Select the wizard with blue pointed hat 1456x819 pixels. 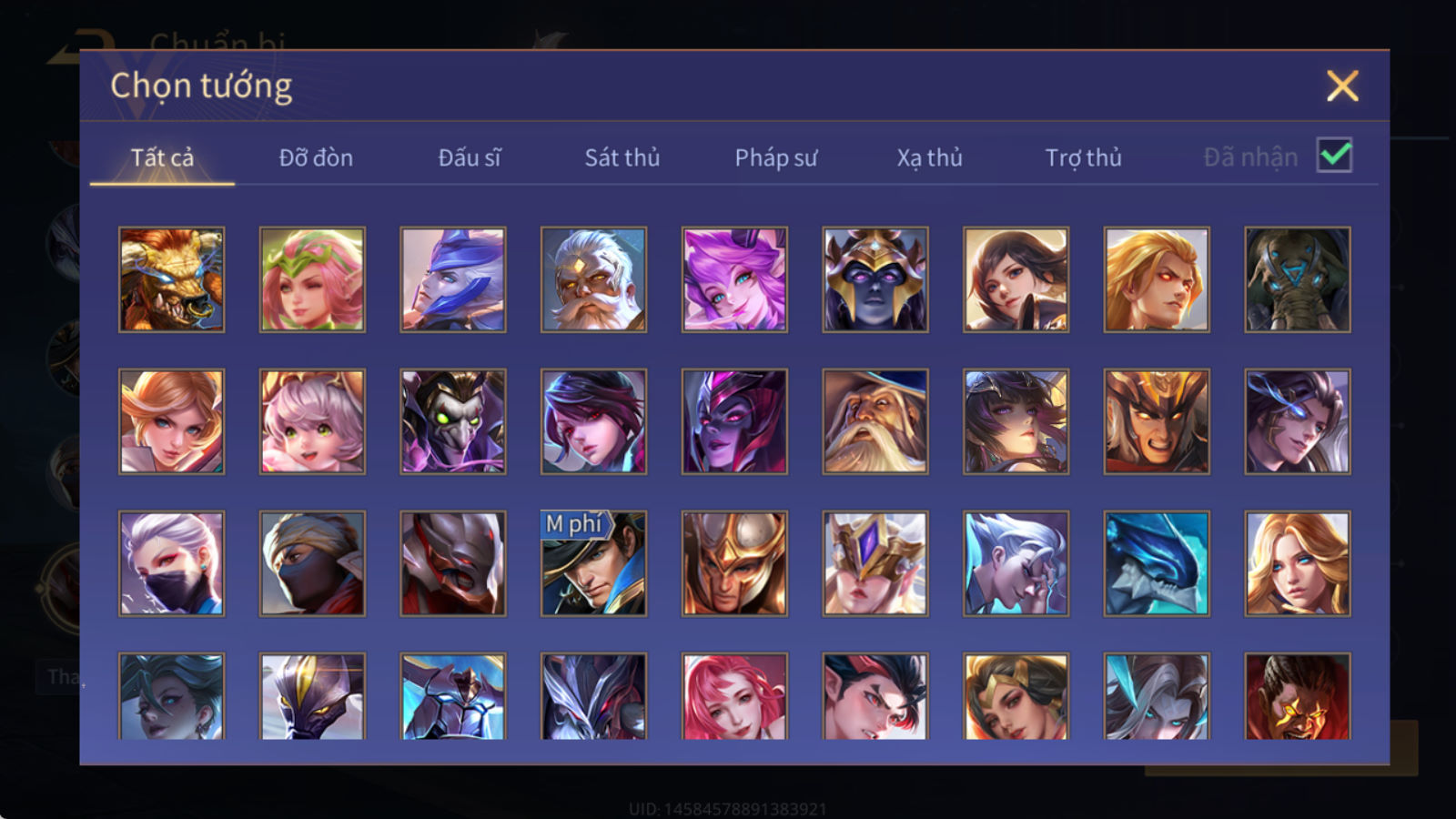point(875,421)
